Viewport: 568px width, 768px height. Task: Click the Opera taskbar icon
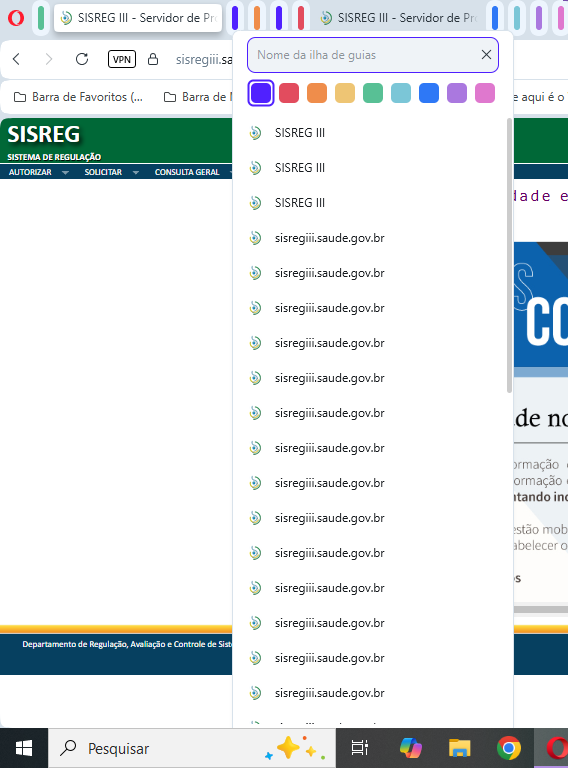pyautogui.click(x=556, y=748)
